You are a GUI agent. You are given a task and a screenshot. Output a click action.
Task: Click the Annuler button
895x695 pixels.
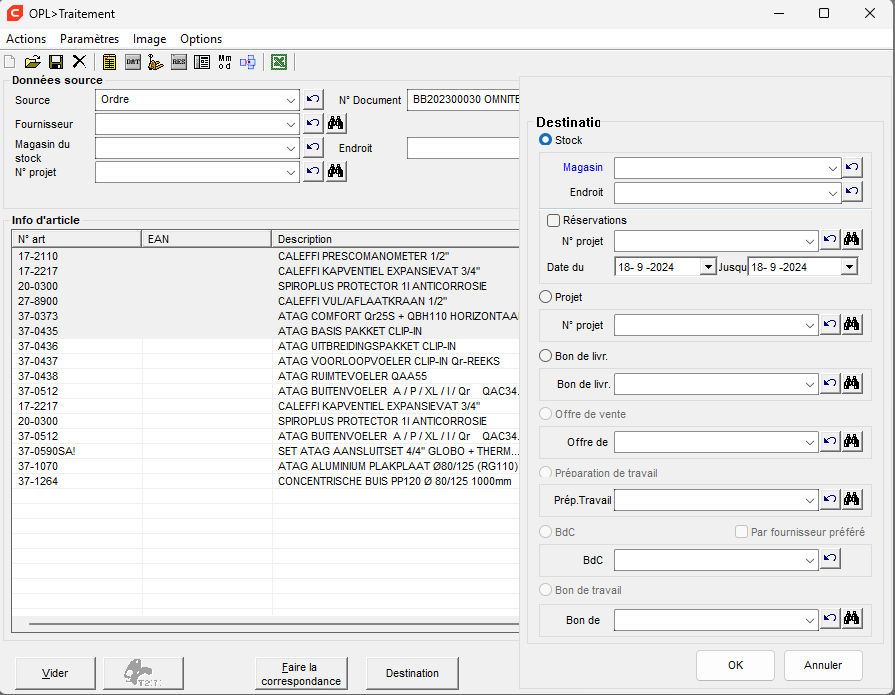point(823,665)
